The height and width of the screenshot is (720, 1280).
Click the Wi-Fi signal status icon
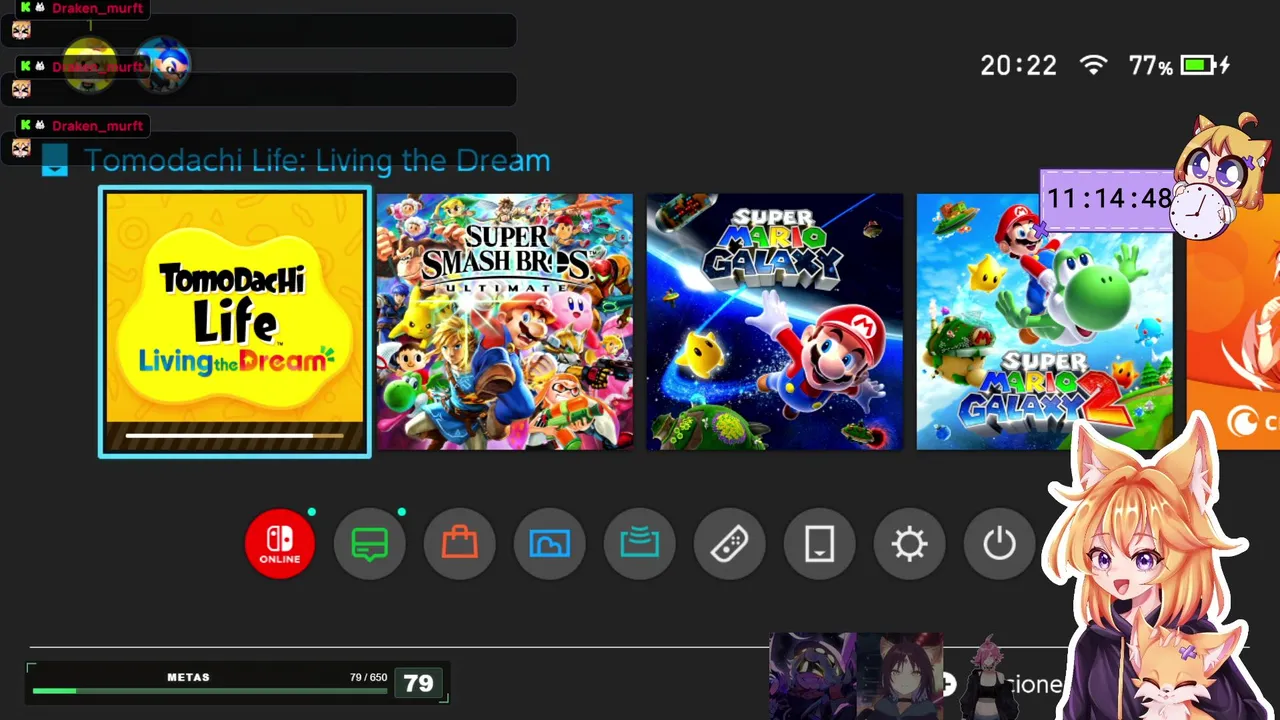pos(1094,66)
